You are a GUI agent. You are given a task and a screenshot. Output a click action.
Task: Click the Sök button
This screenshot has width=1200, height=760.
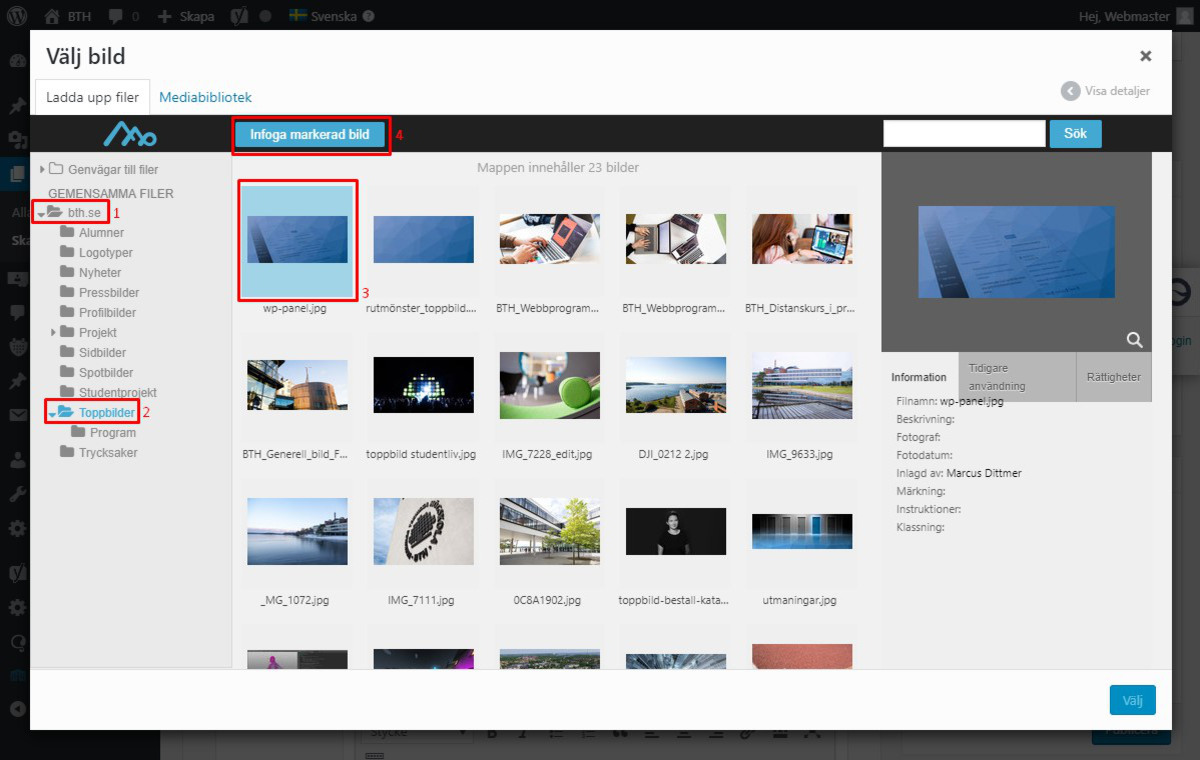(1075, 134)
